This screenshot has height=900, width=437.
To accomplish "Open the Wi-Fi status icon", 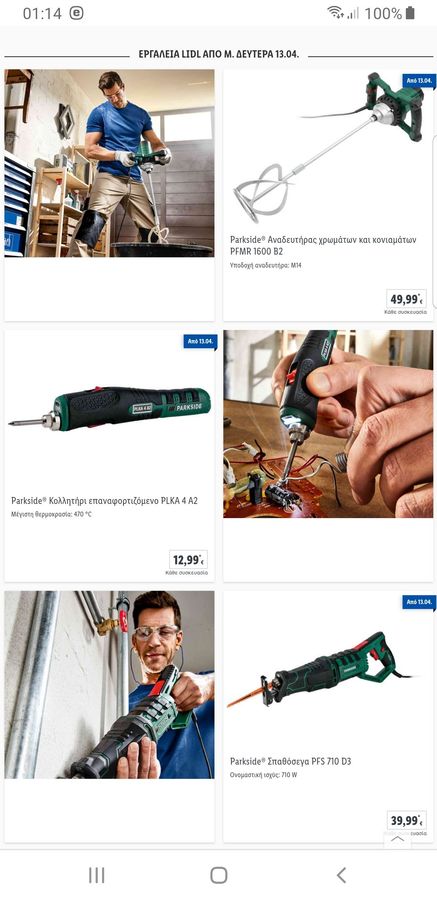I will pyautogui.click(x=335, y=13).
